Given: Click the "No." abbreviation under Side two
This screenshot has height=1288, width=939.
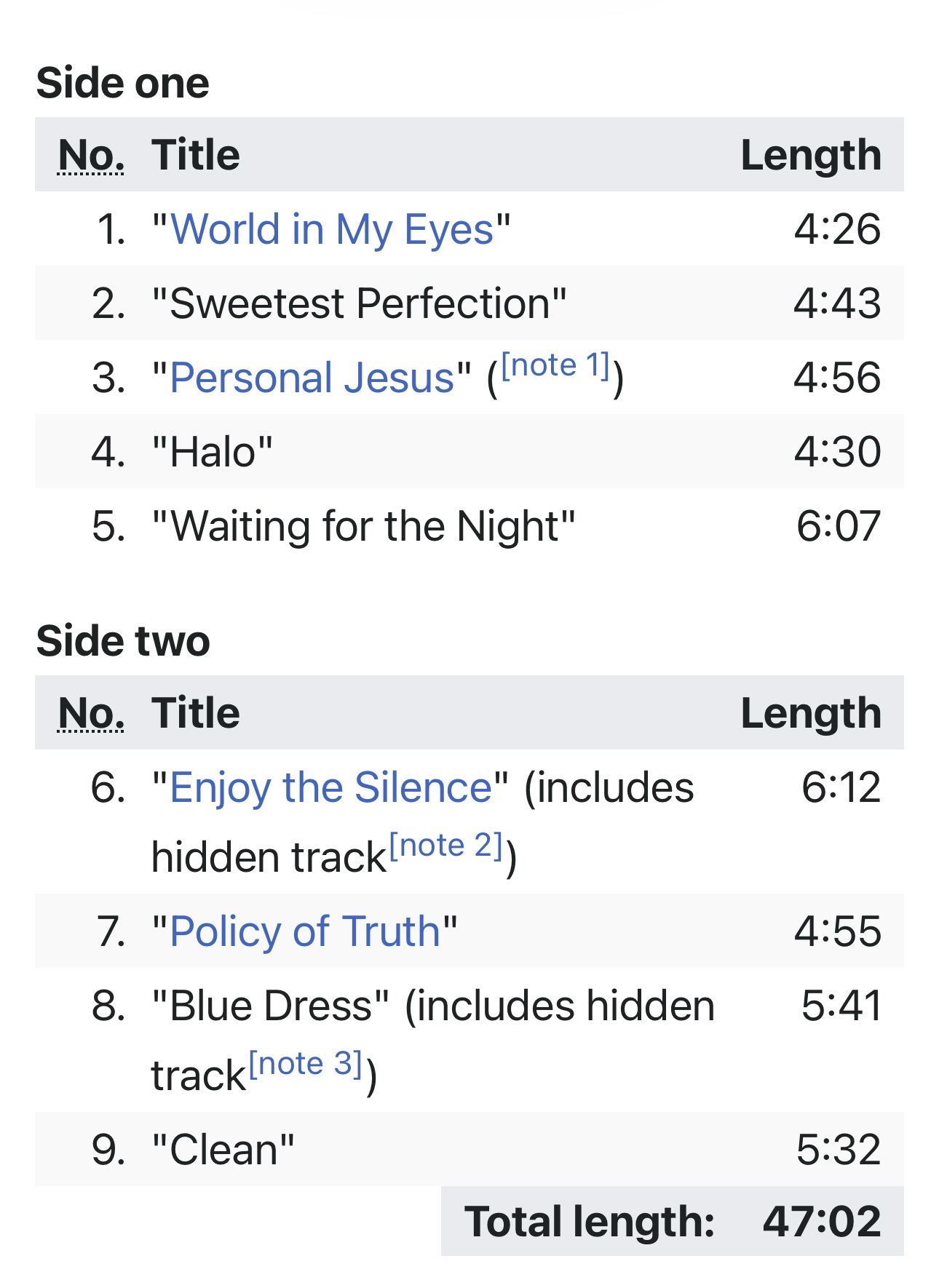Looking at the screenshot, I should click(x=91, y=713).
